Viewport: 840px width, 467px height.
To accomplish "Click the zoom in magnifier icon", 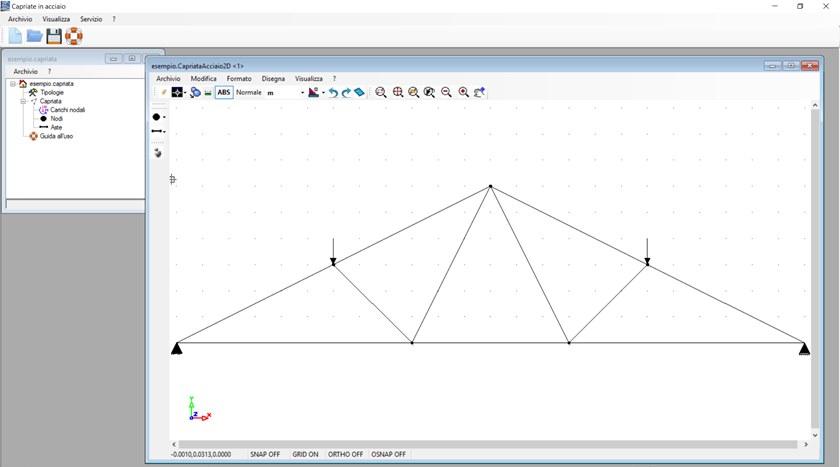I will [x=463, y=92].
